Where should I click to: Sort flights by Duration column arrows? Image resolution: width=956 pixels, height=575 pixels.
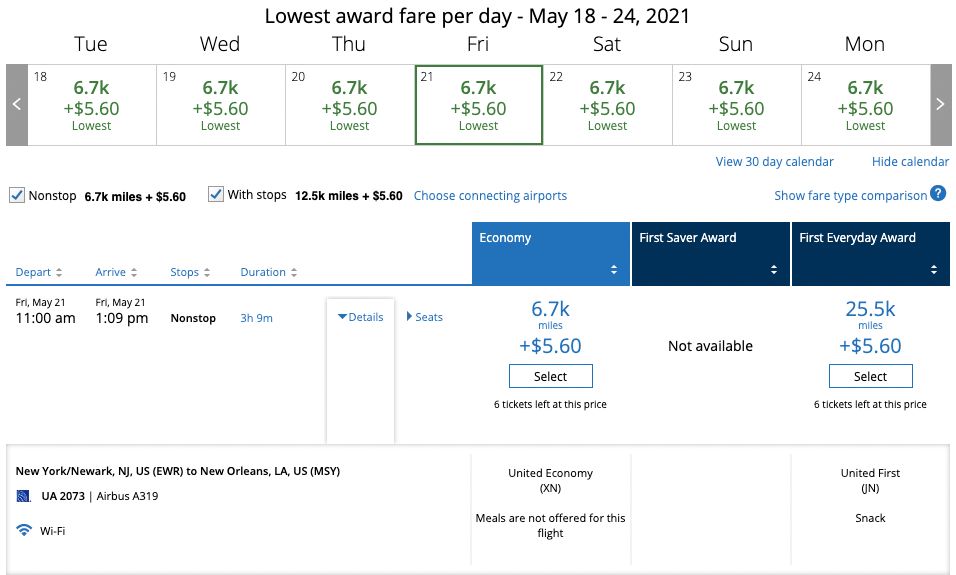tap(294, 273)
